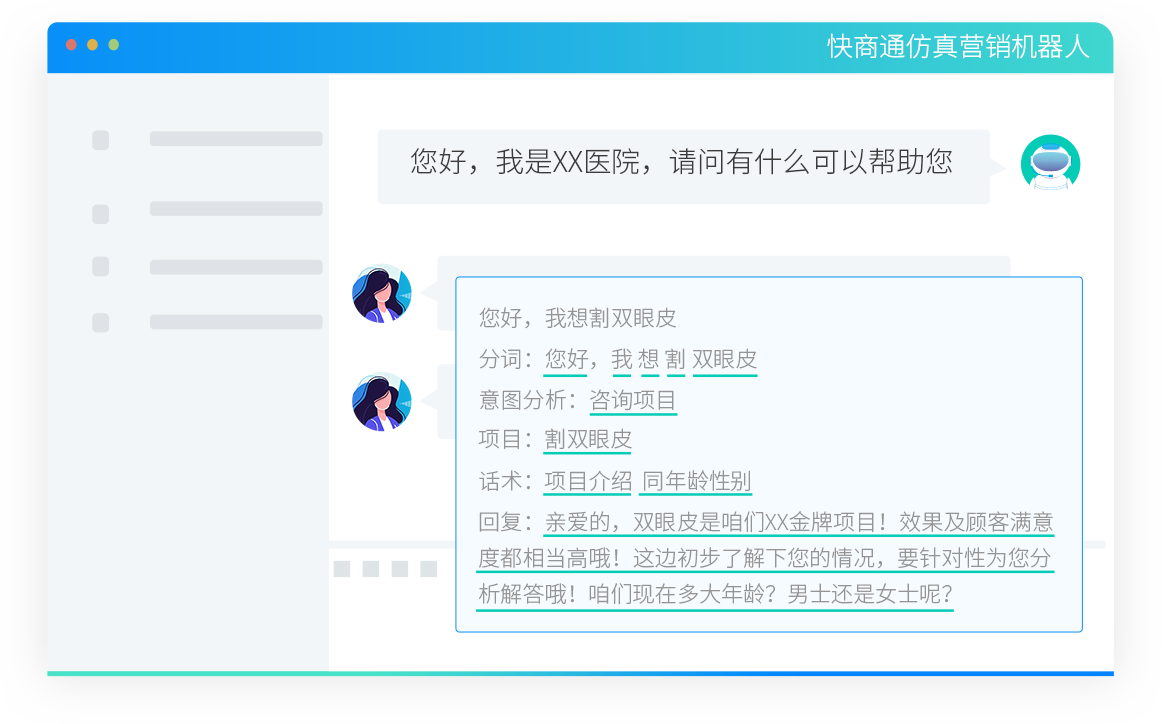Open the 您好 segmented word link
Viewport: 1162px width, 724px height.
566,358
